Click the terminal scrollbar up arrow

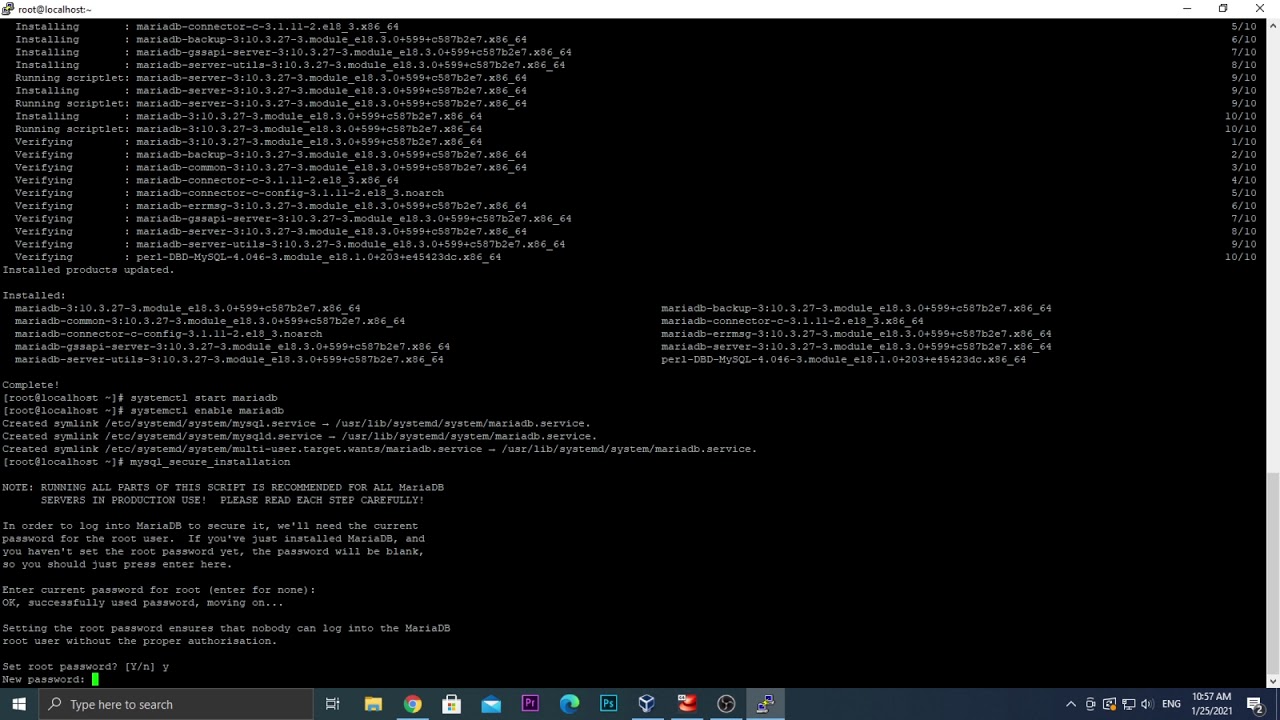(x=1273, y=25)
